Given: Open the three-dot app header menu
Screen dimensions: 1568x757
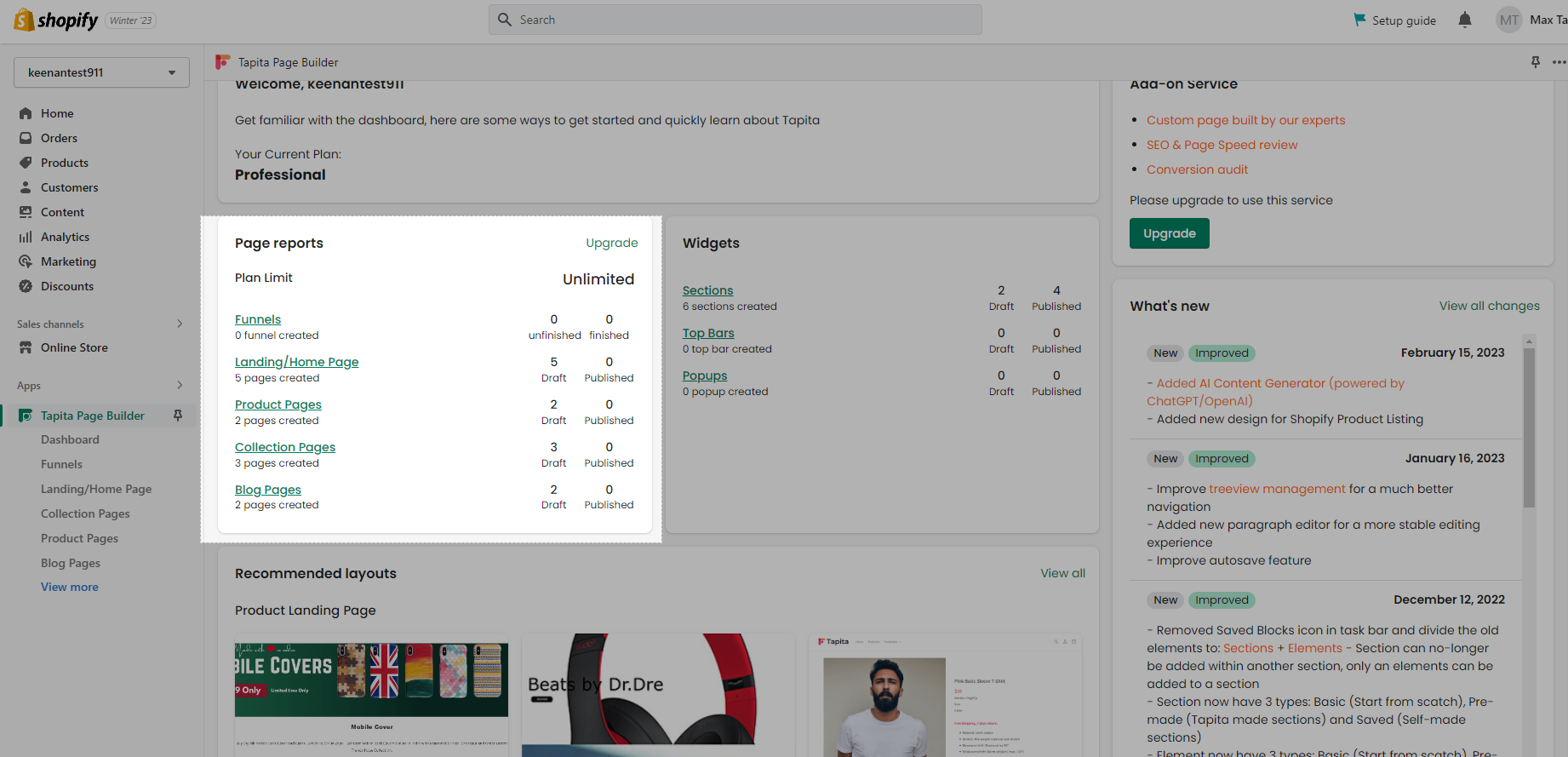Looking at the screenshot, I should [1559, 62].
